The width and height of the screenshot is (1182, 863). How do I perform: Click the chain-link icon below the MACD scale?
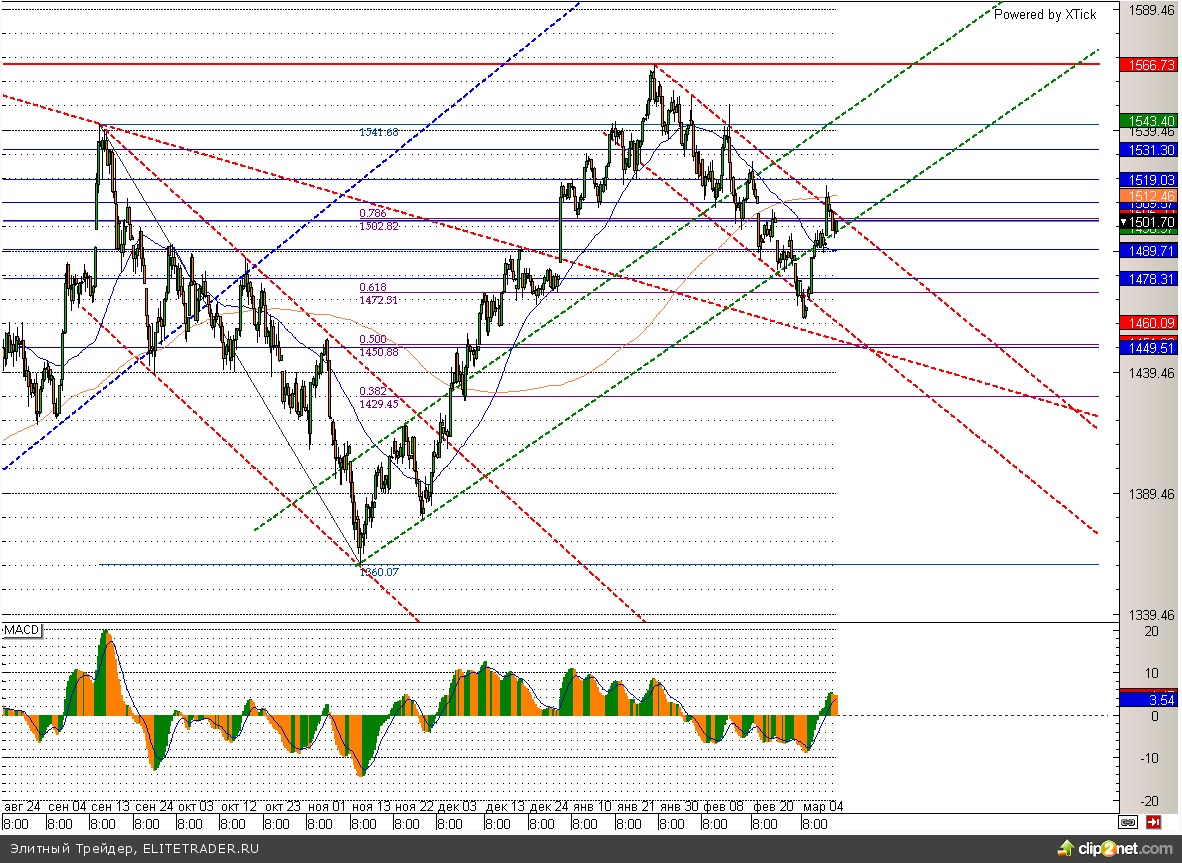(x=1128, y=822)
